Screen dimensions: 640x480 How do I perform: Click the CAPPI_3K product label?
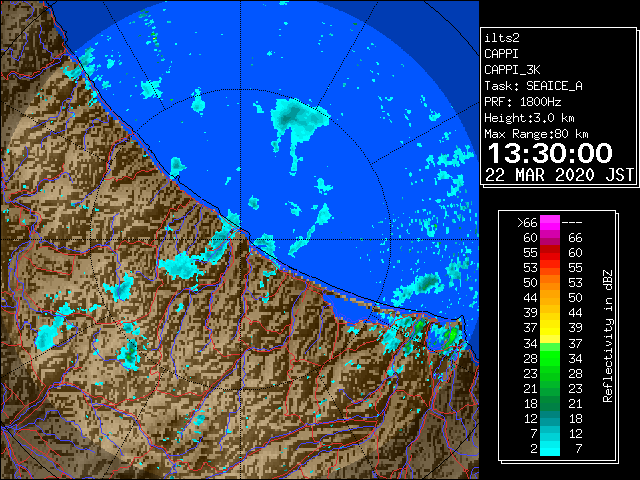tap(512, 70)
